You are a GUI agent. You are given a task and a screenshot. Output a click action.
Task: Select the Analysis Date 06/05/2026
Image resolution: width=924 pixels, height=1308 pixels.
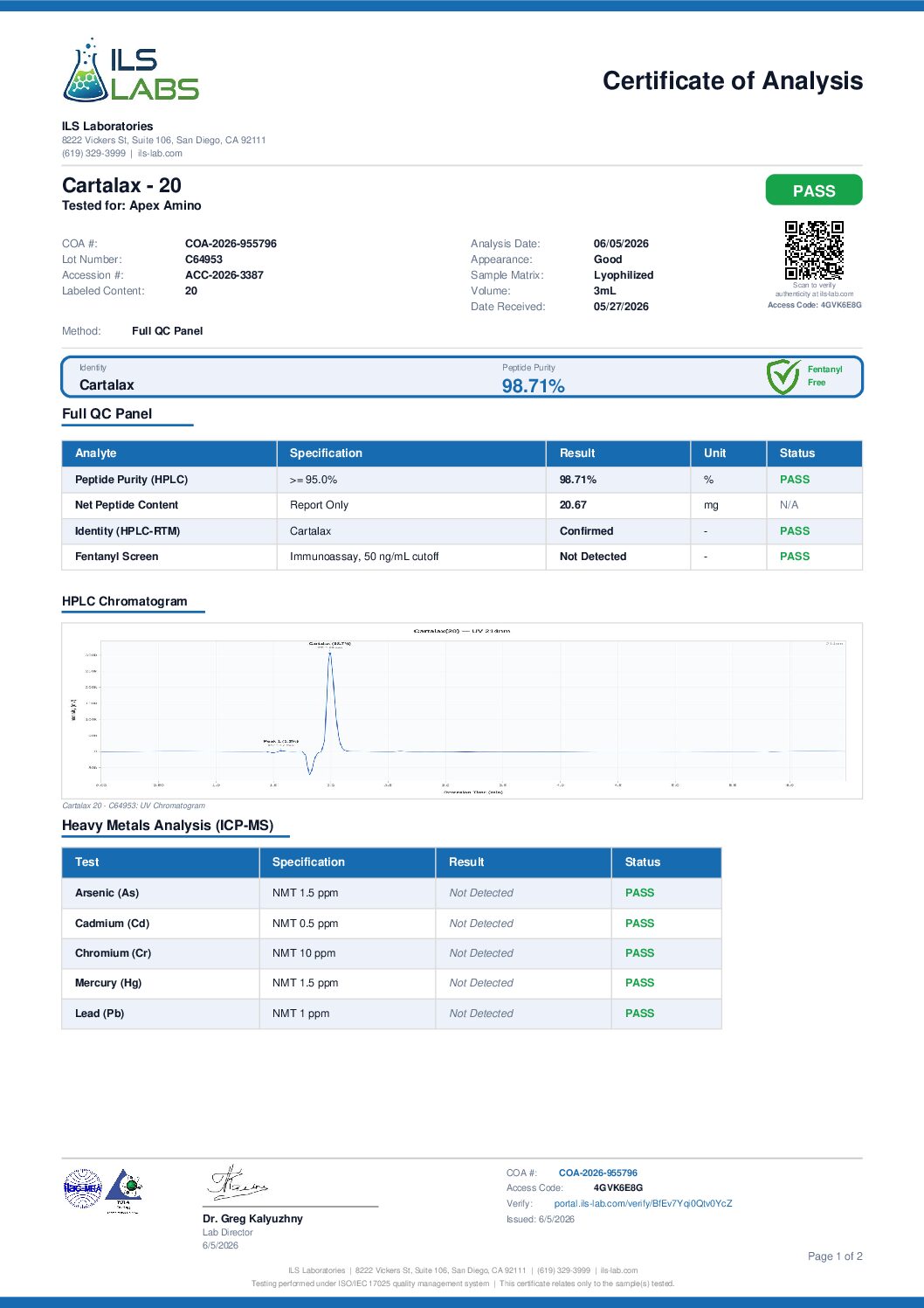621,244
